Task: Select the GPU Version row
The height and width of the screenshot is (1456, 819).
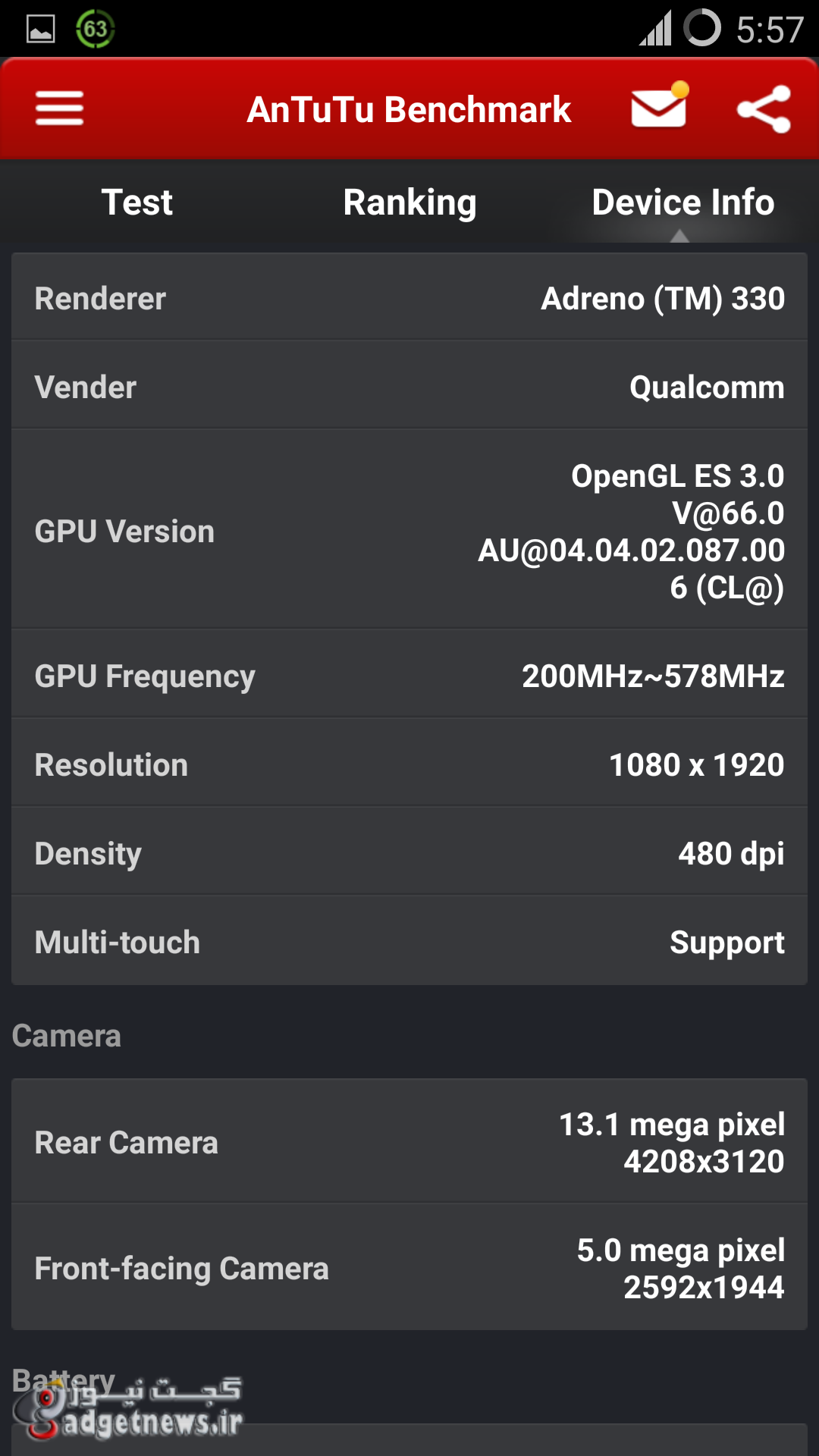Action: click(x=409, y=531)
